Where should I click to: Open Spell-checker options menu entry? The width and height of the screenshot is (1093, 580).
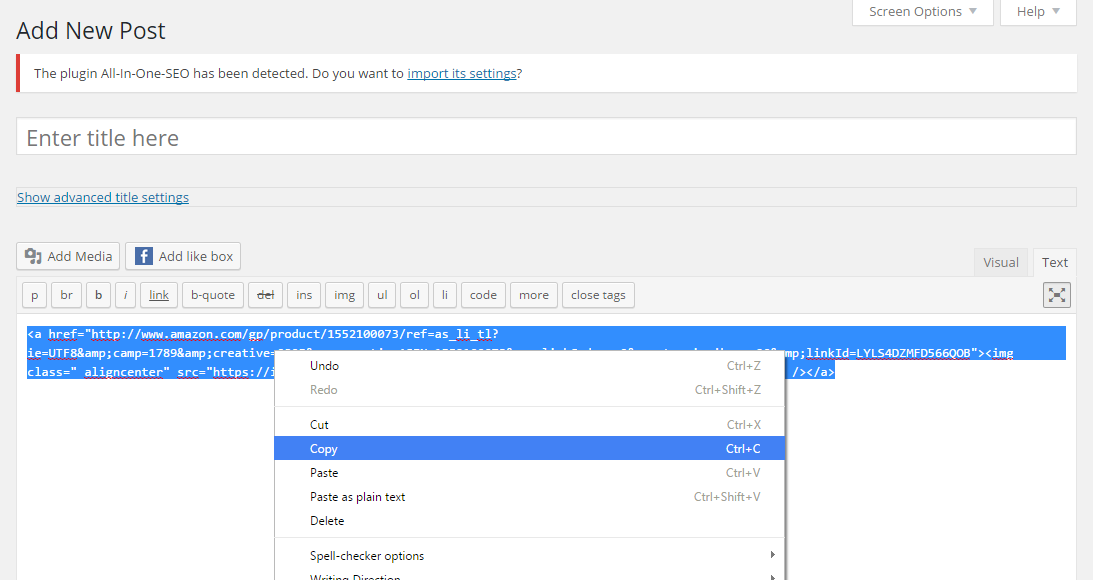tap(530, 556)
